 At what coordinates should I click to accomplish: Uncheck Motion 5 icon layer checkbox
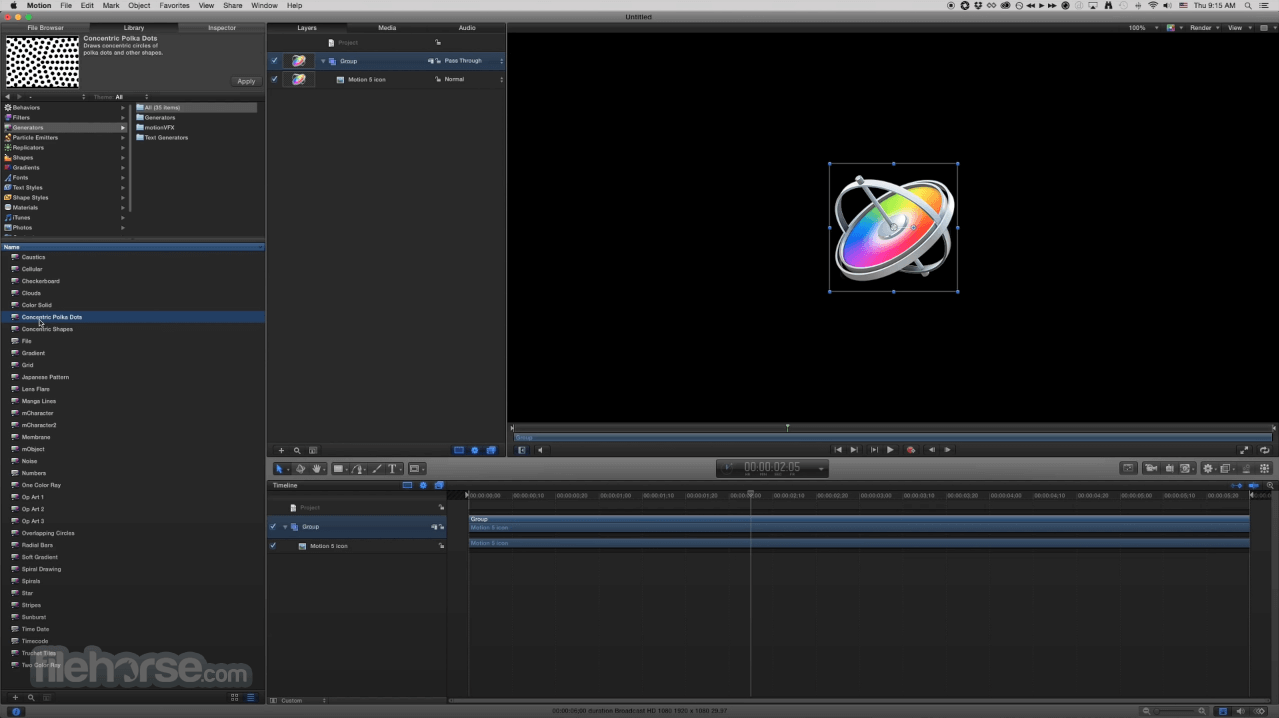tap(274, 79)
